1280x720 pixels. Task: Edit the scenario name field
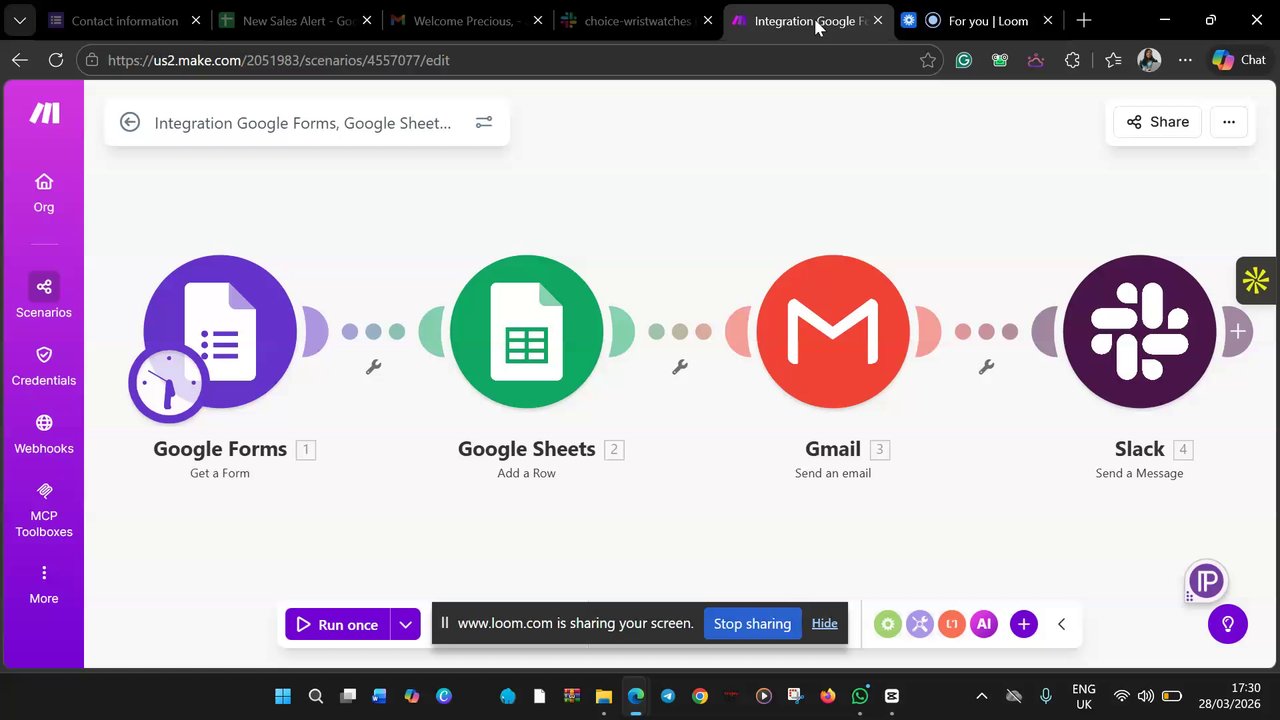pyautogui.click(x=303, y=123)
